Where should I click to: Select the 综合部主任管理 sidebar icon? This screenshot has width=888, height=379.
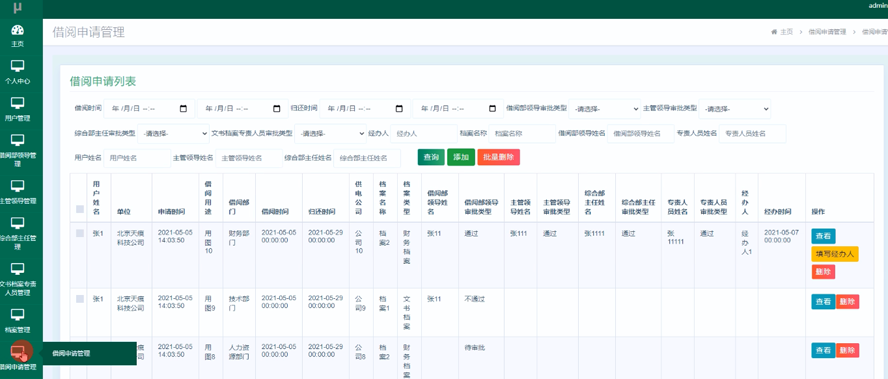tap(18, 223)
